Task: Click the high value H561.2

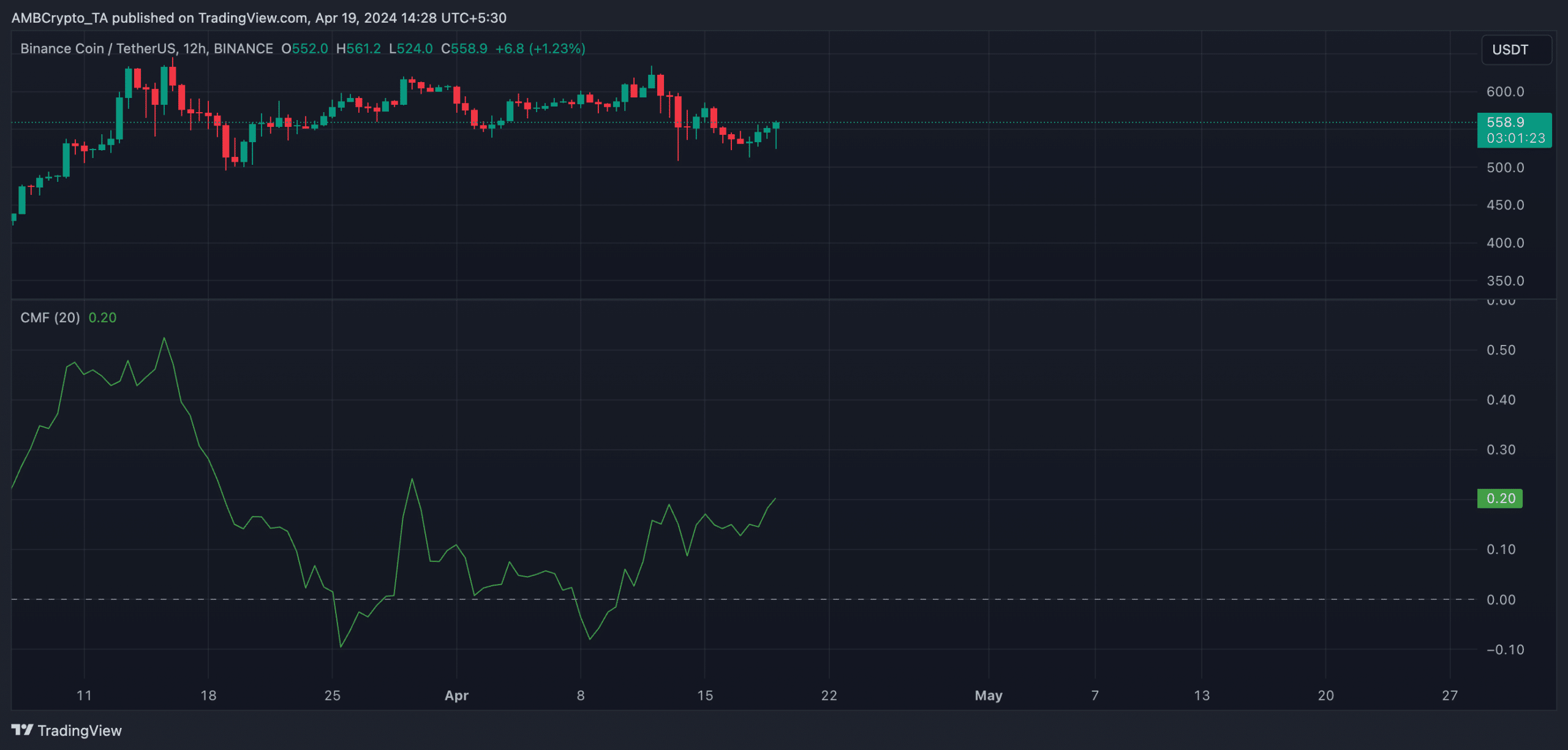Action: (x=358, y=48)
